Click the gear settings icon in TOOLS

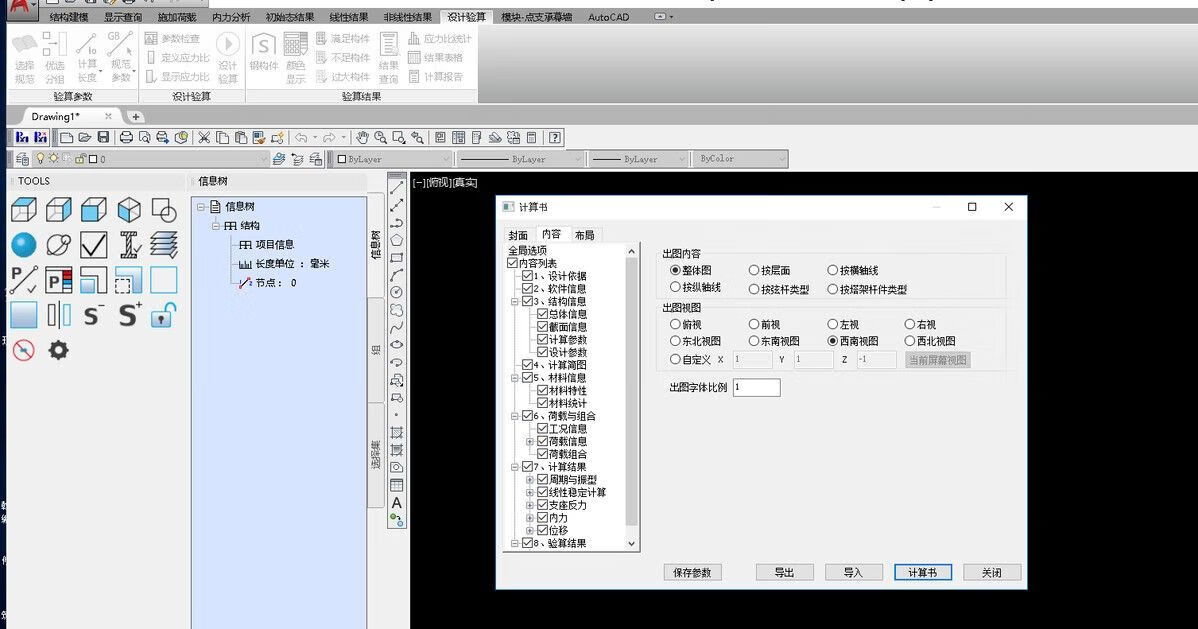pos(59,350)
